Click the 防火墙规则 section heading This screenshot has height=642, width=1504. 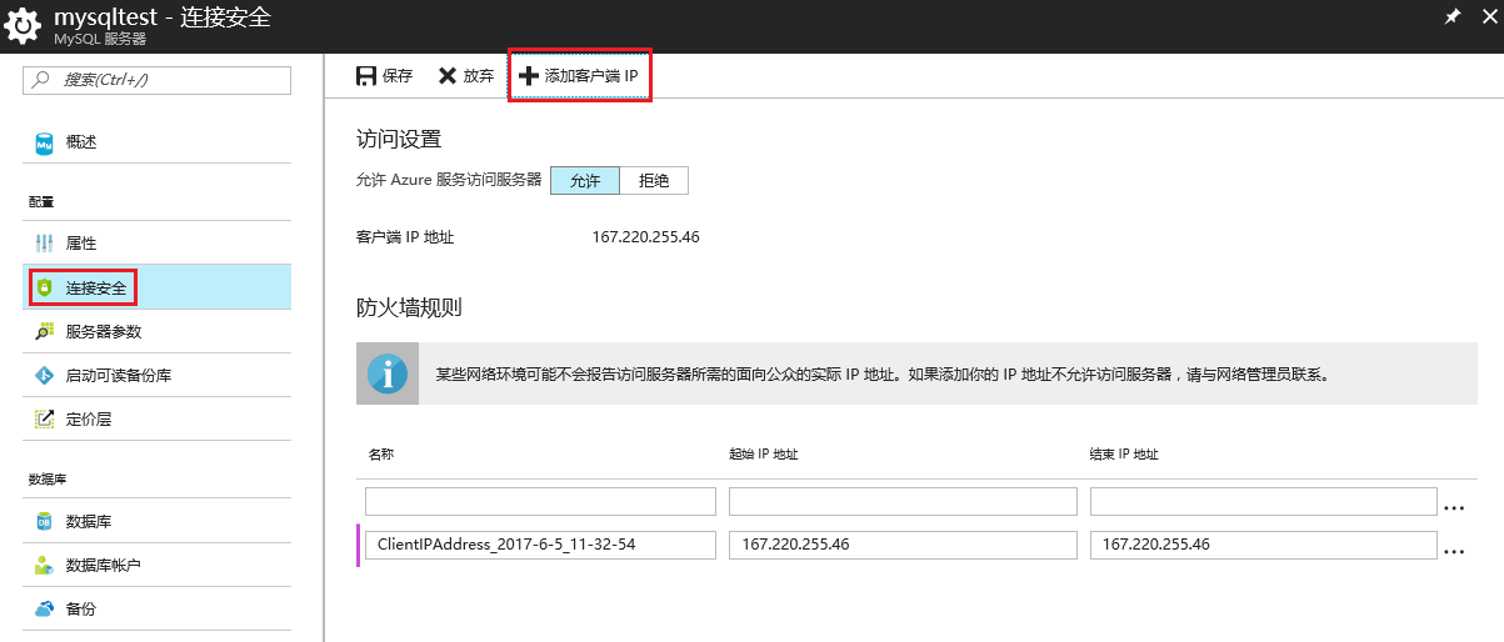pyautogui.click(x=409, y=308)
